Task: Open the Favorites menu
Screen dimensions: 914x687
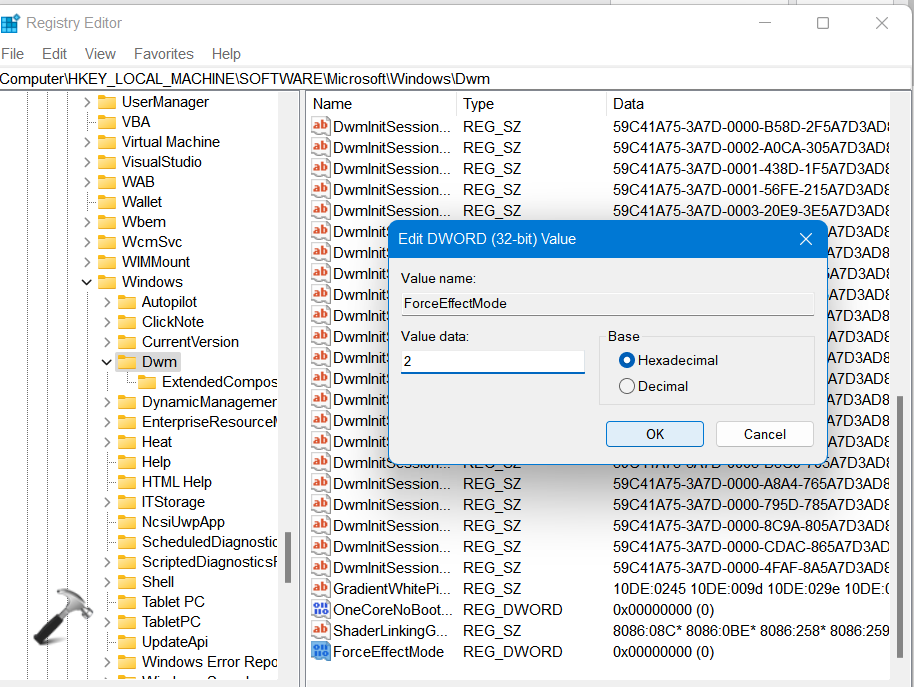Action: pos(163,54)
